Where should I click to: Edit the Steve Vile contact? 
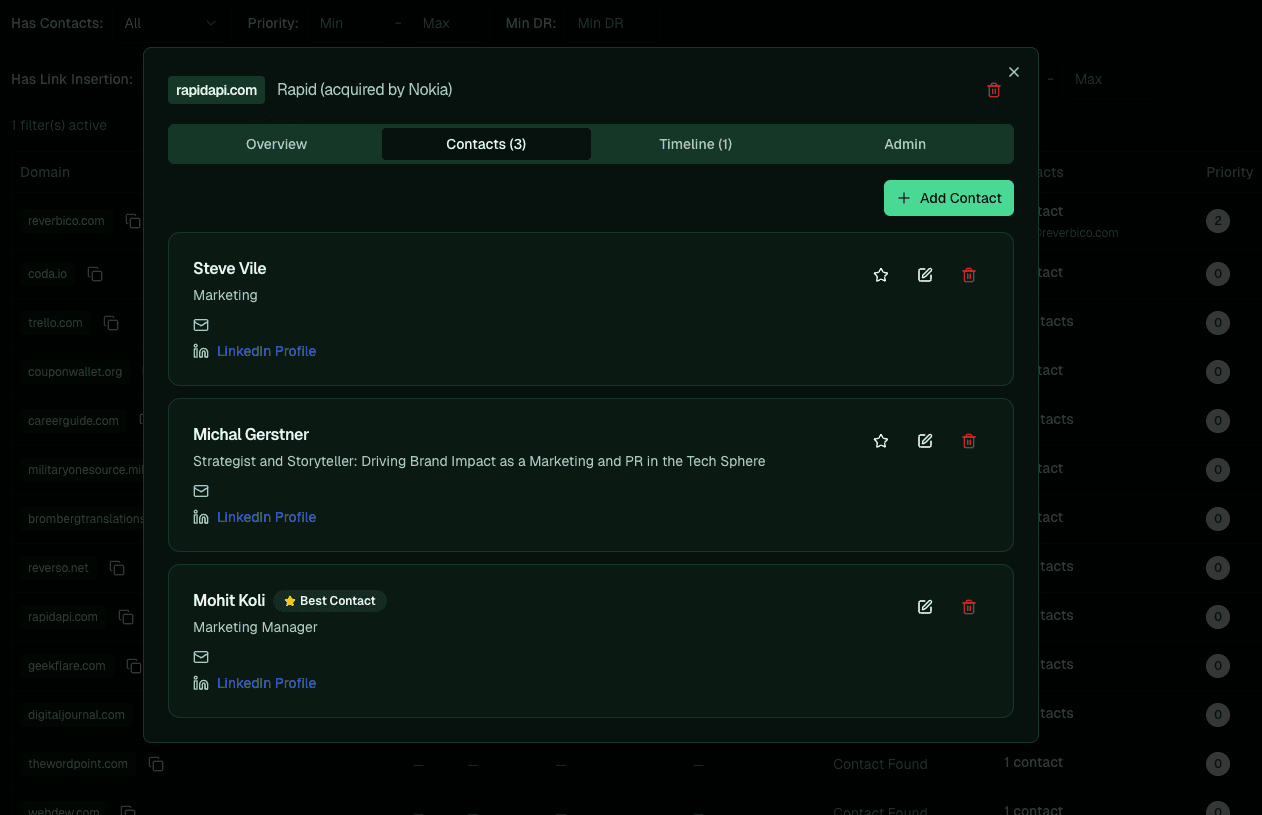click(x=925, y=275)
